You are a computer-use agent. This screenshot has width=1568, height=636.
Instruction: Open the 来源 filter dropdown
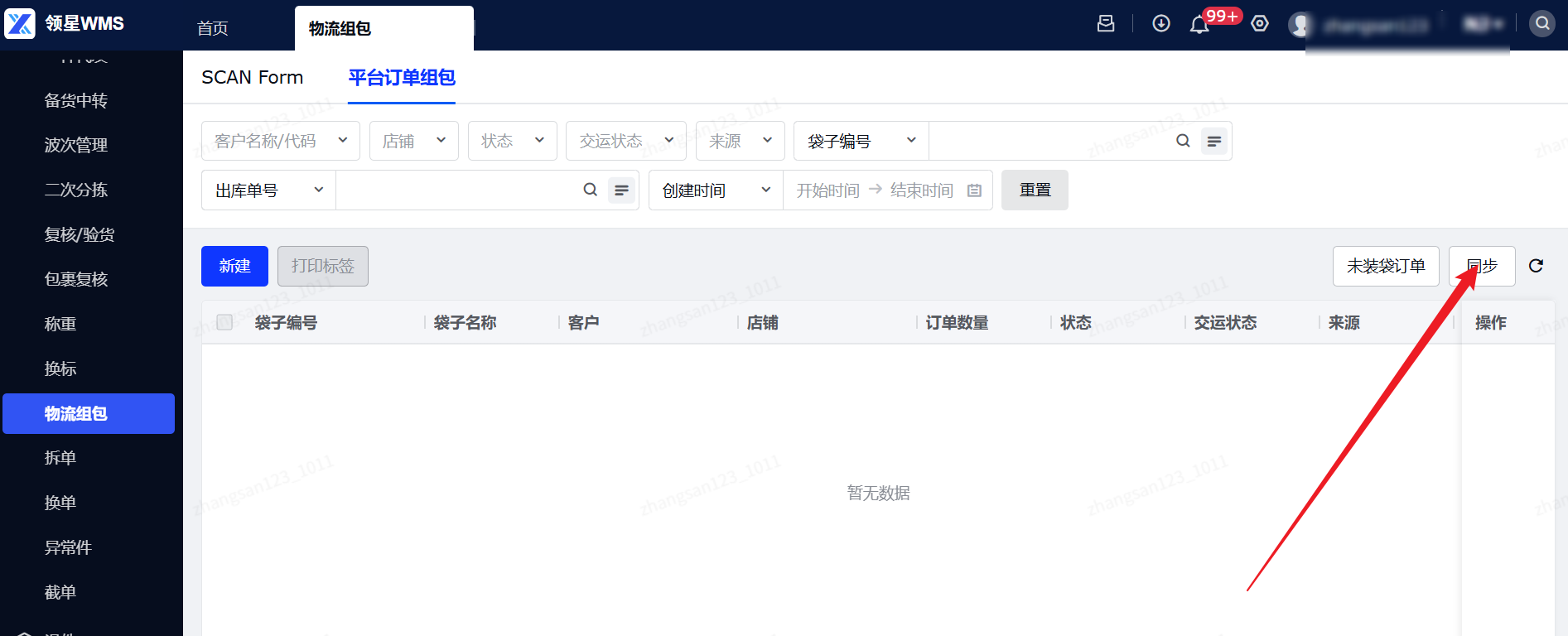(741, 141)
